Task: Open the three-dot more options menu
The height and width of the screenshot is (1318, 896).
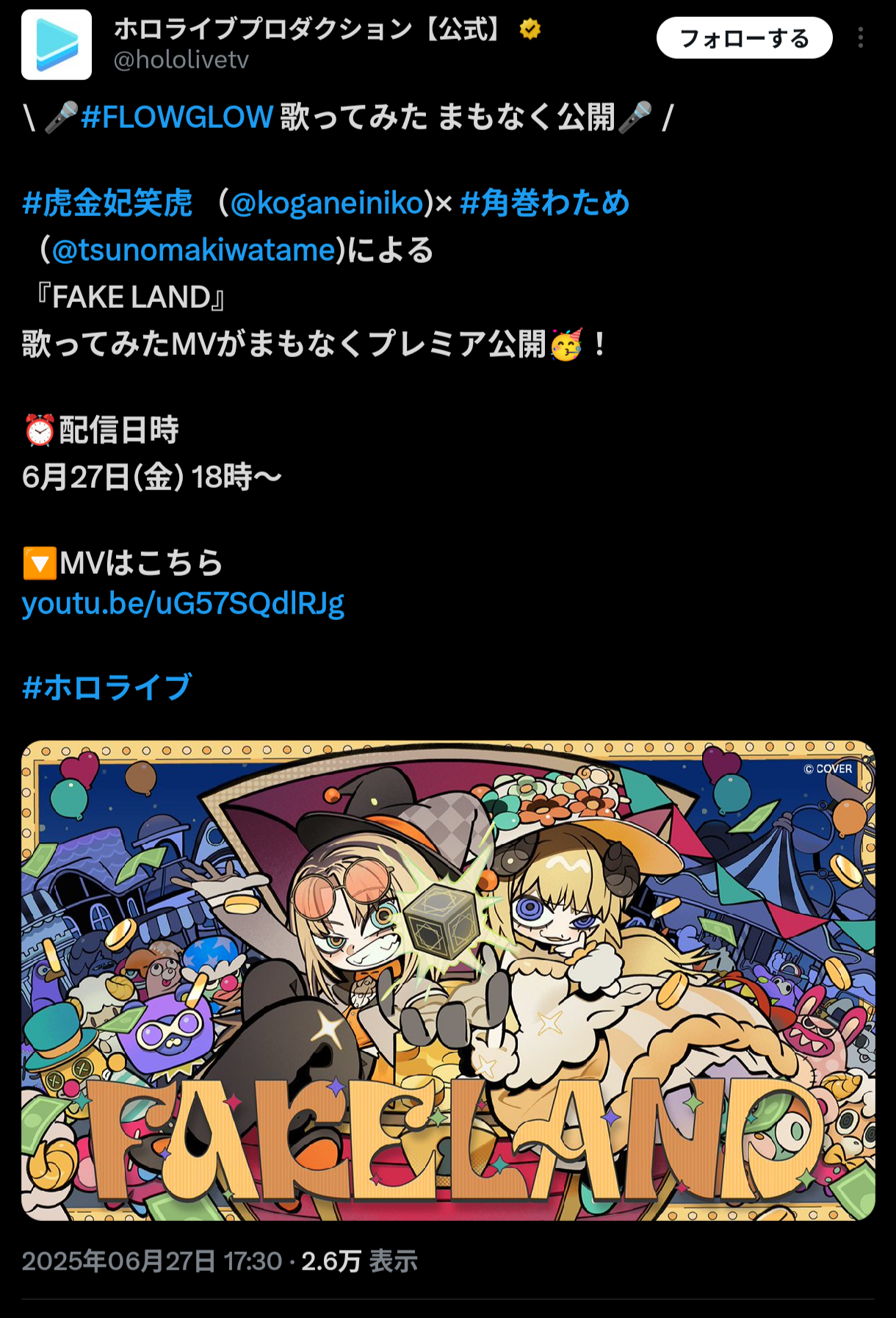Action: coord(860,37)
